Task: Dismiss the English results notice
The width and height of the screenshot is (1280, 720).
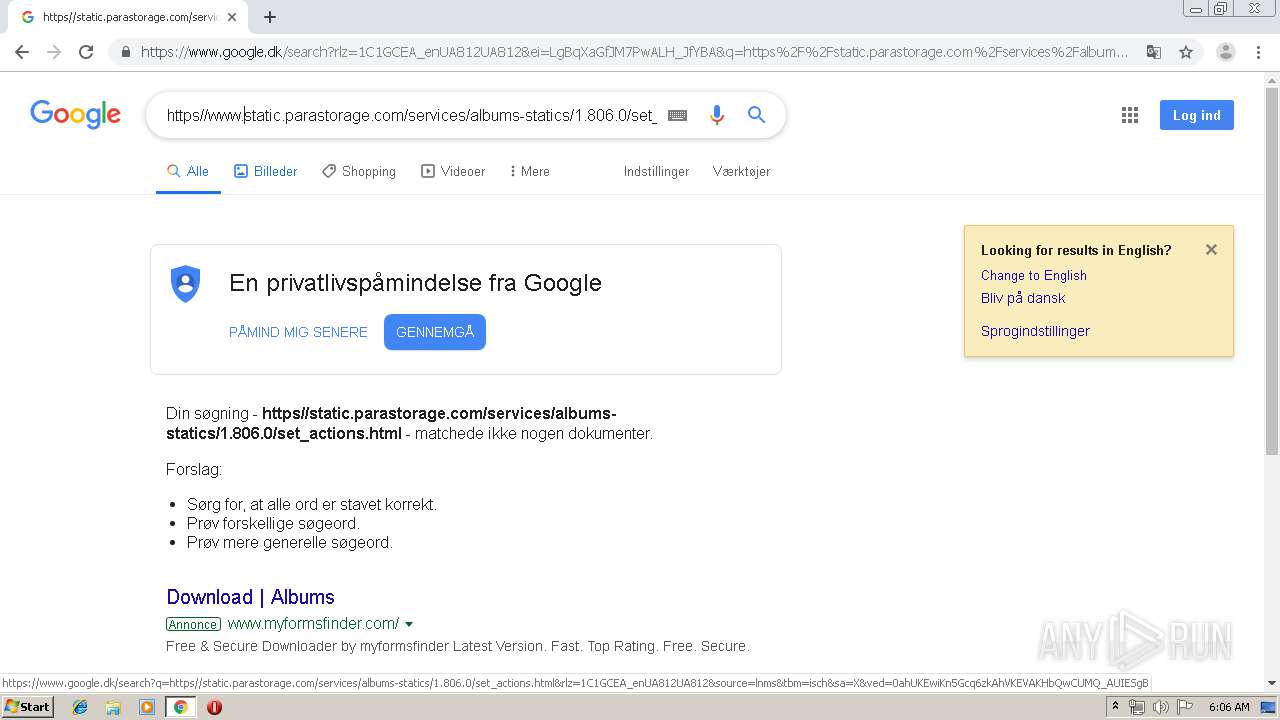Action: point(1211,250)
